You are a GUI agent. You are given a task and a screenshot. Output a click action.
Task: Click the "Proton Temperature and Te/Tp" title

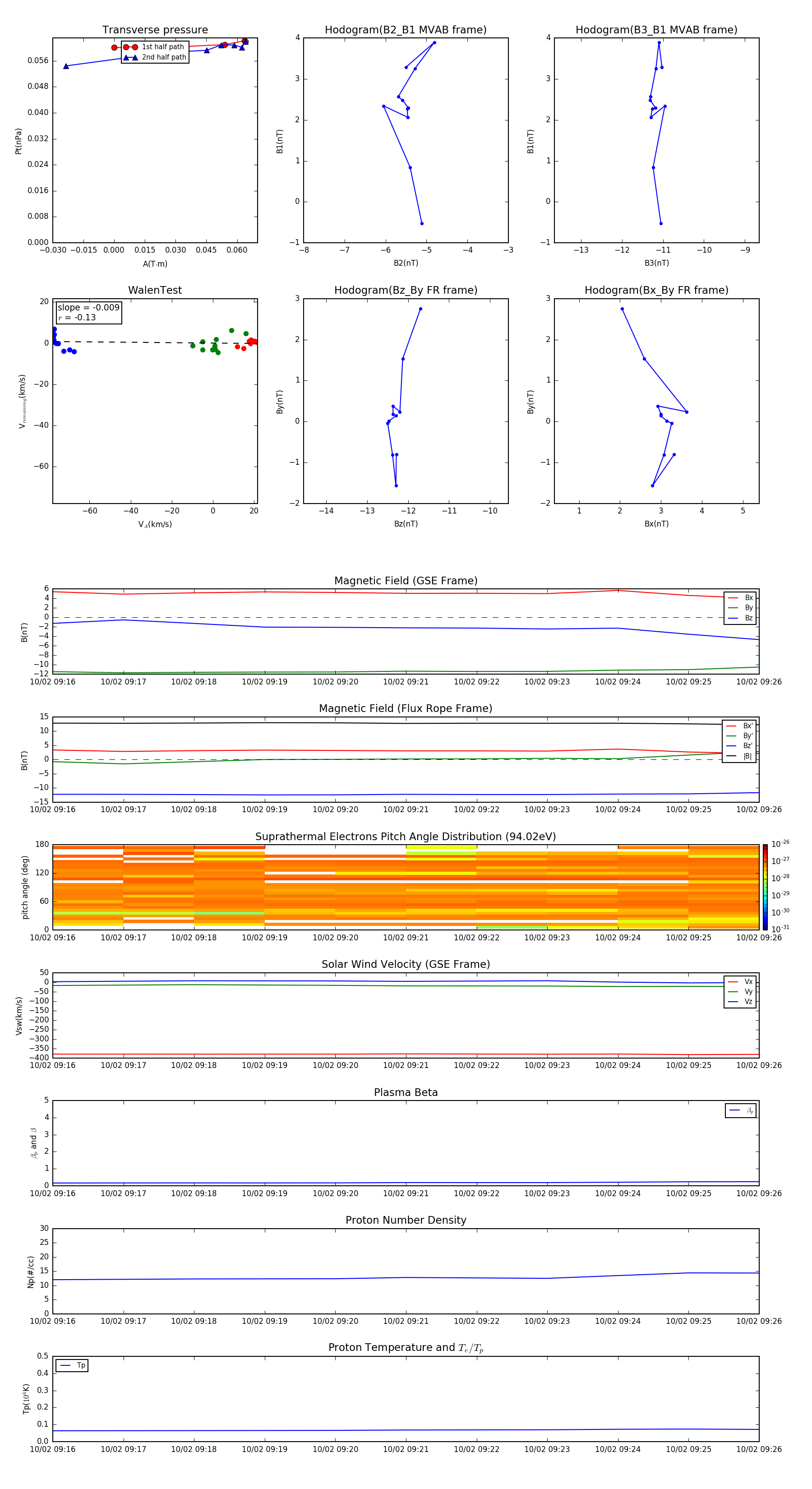[x=406, y=1348]
